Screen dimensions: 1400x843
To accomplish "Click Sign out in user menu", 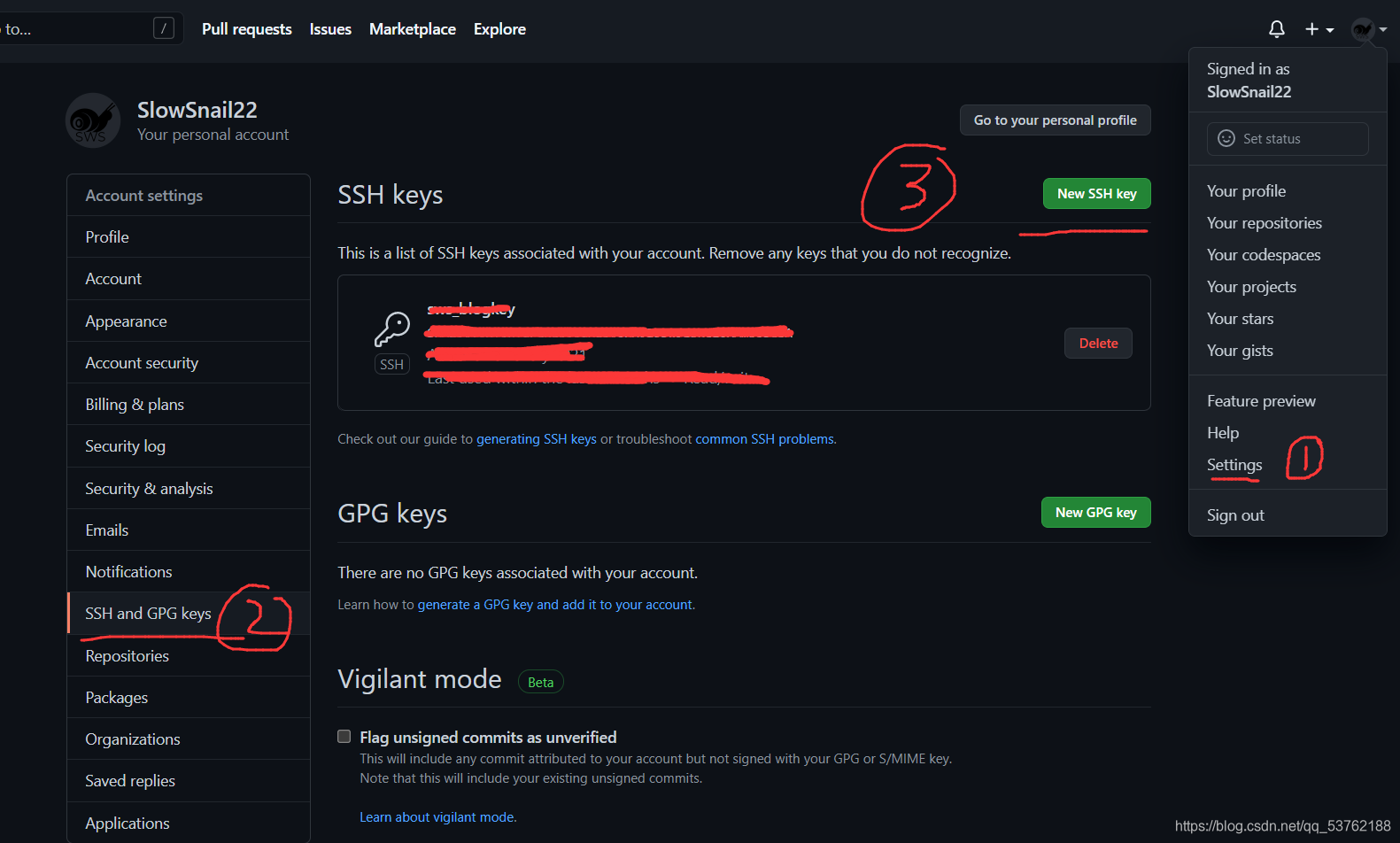I will [x=1288, y=515].
